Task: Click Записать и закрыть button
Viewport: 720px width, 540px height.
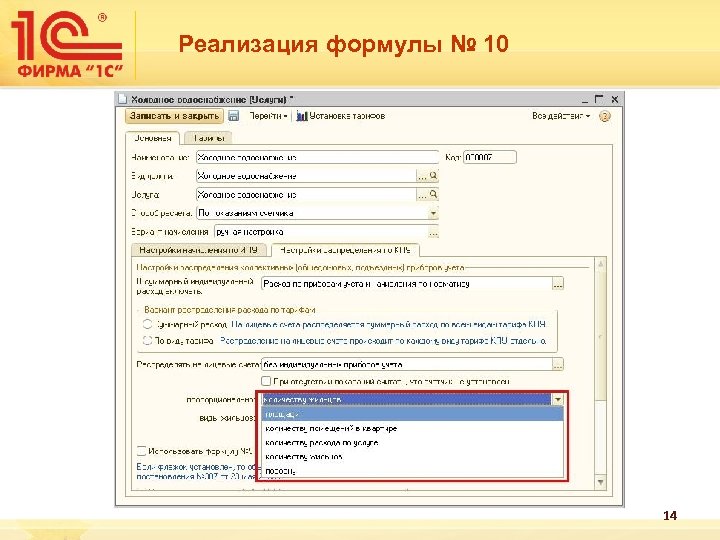Action: point(174,116)
